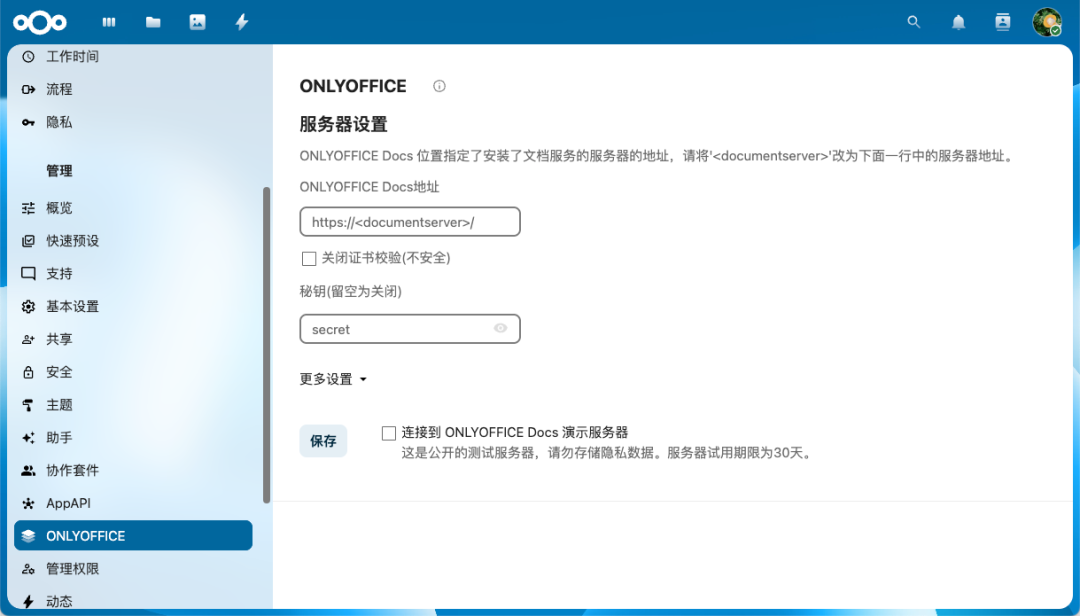Open the user avatar menu
The height and width of the screenshot is (616, 1080).
1046,21
